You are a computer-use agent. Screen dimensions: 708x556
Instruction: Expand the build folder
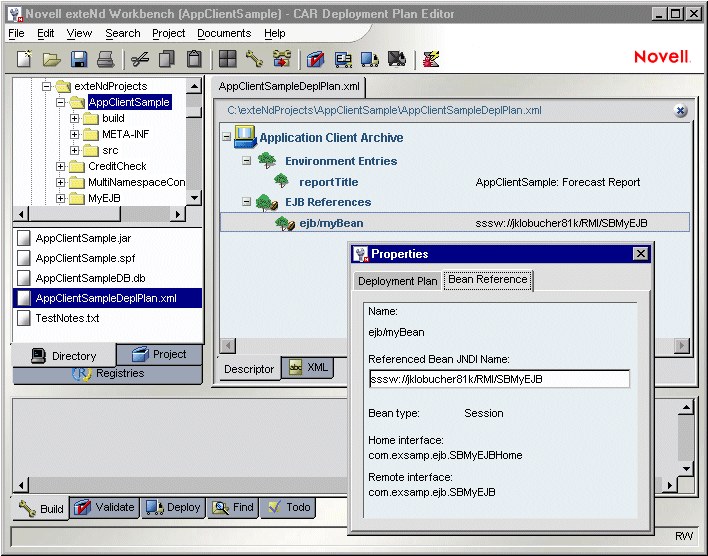coord(75,118)
